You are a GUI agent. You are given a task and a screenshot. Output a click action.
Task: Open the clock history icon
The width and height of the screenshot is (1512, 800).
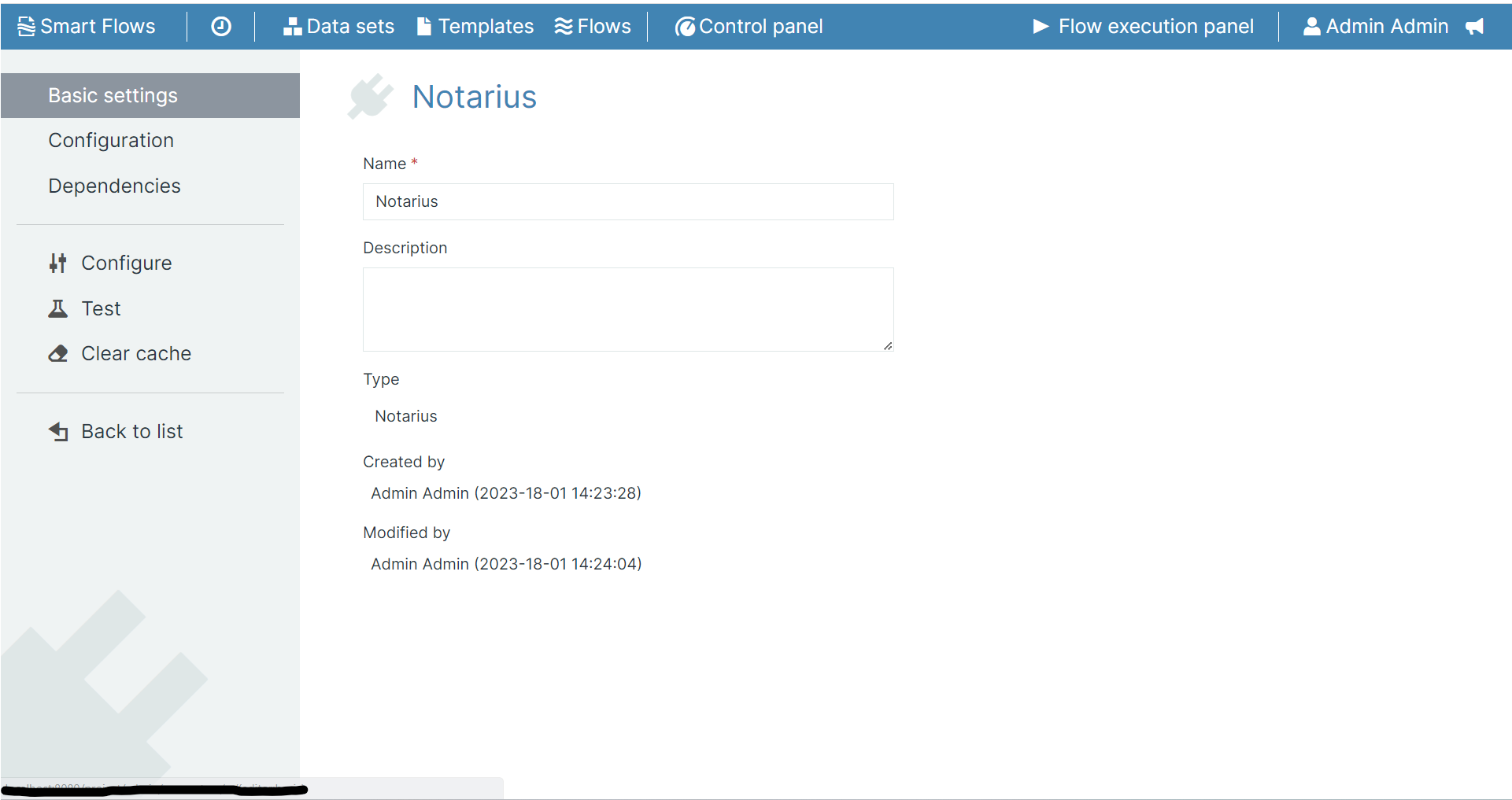tap(221, 26)
